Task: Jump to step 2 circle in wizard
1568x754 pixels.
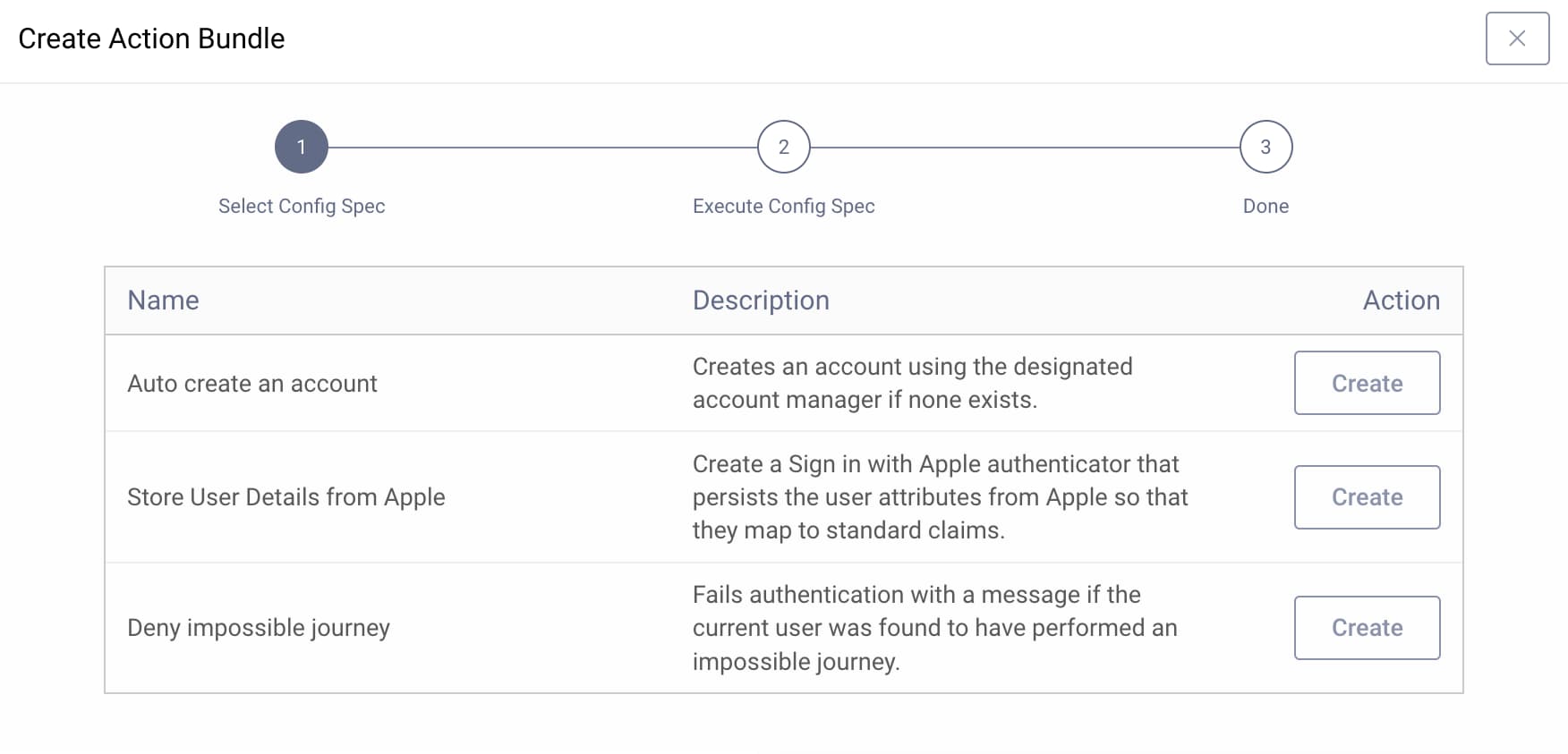Action: (783, 147)
